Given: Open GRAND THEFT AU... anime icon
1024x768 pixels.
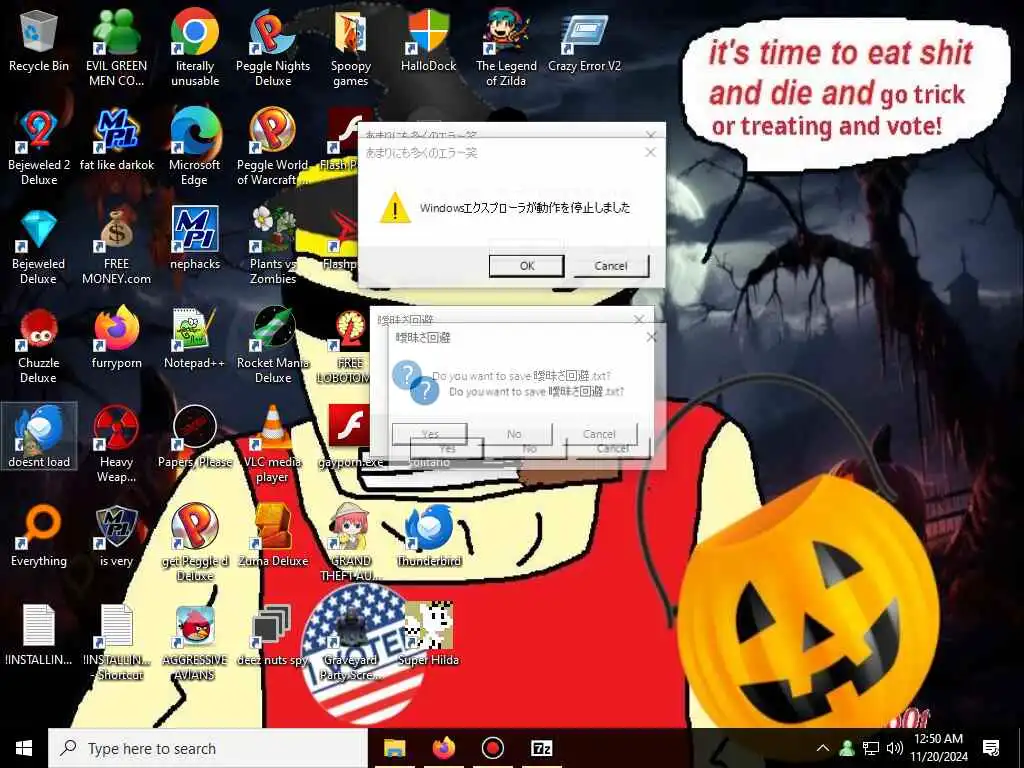Looking at the screenshot, I should pos(351,544).
